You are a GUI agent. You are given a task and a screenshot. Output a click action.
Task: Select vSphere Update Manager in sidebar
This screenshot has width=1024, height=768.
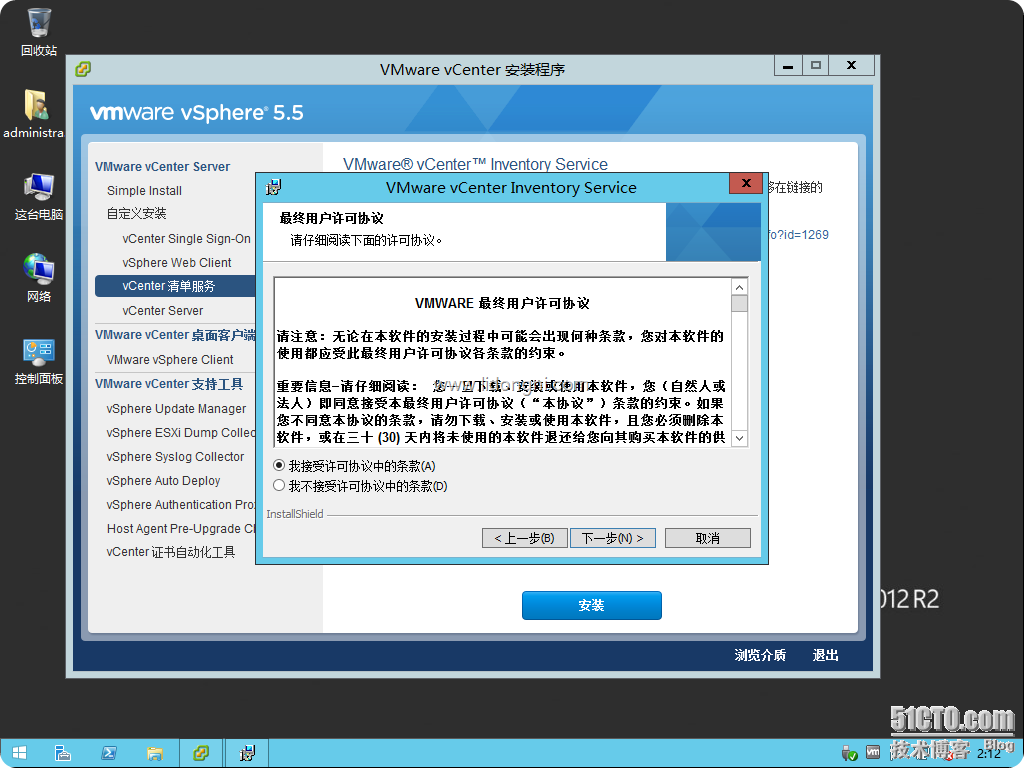[176, 409]
